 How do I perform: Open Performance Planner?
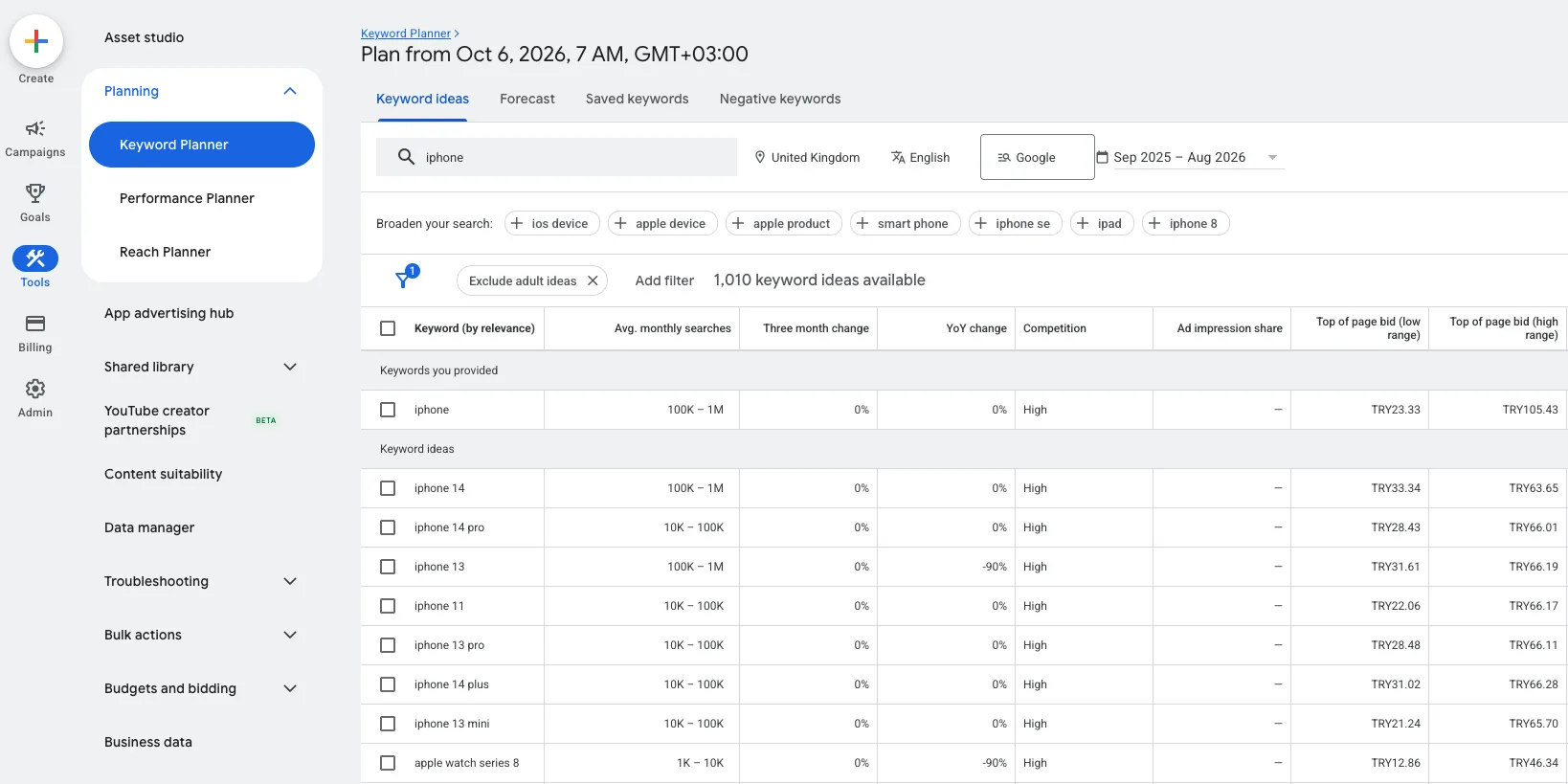click(187, 198)
